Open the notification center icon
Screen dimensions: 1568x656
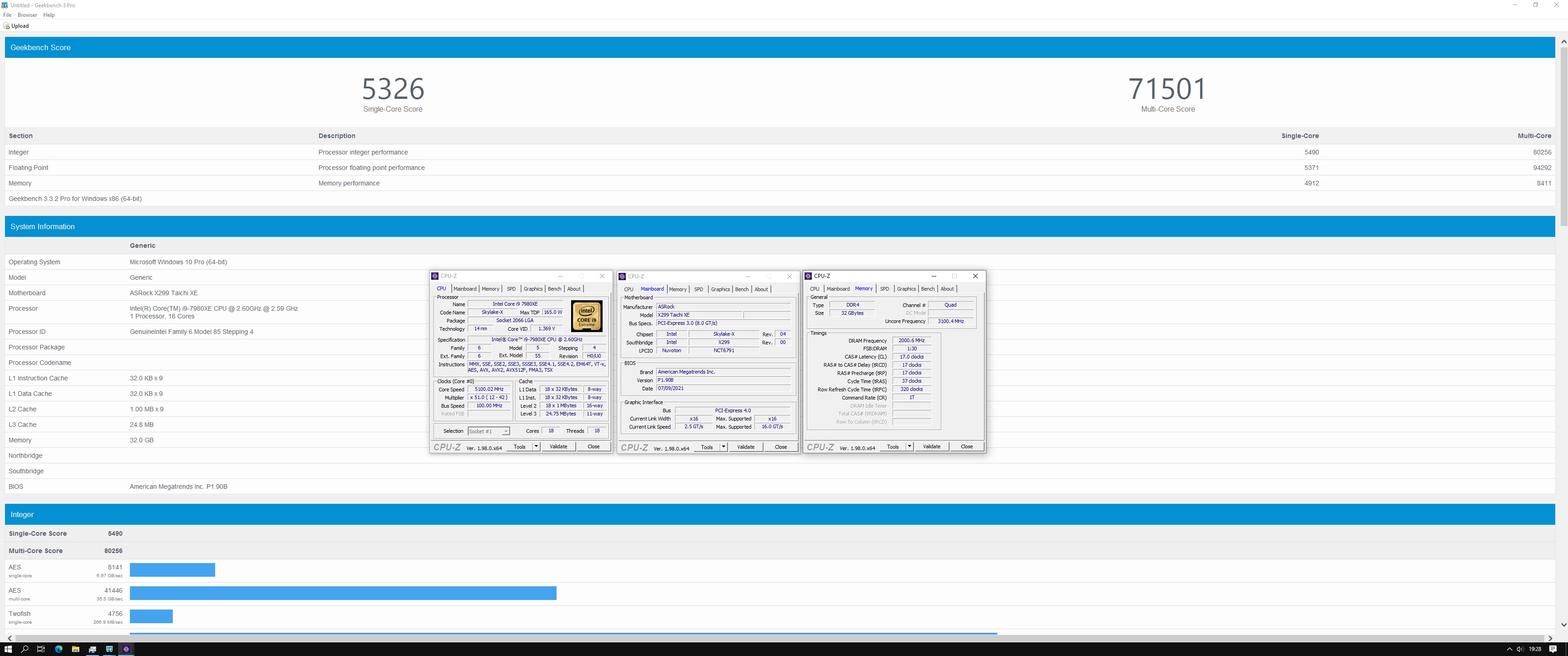1553,649
